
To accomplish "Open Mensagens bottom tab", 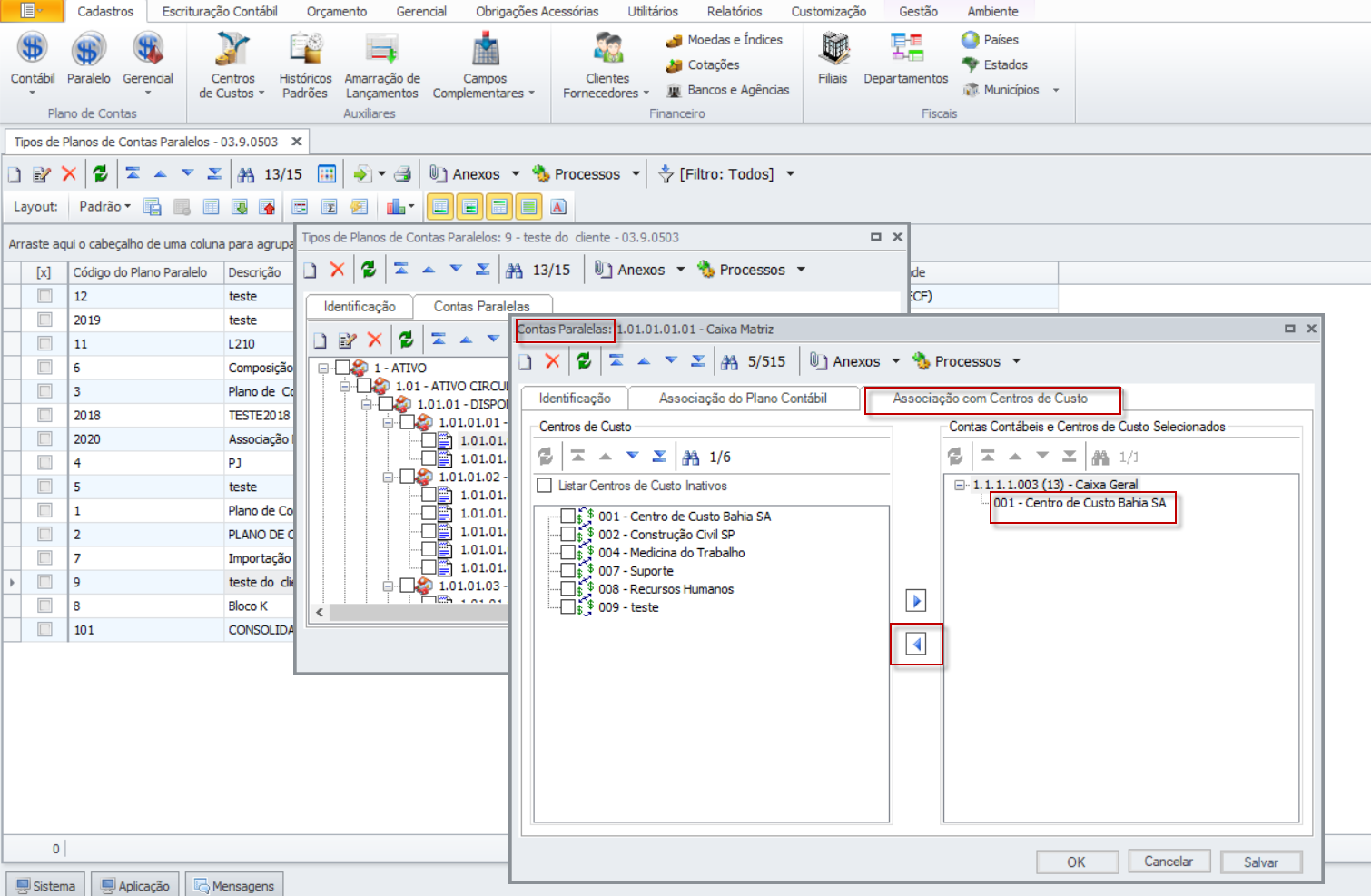I will [x=234, y=885].
